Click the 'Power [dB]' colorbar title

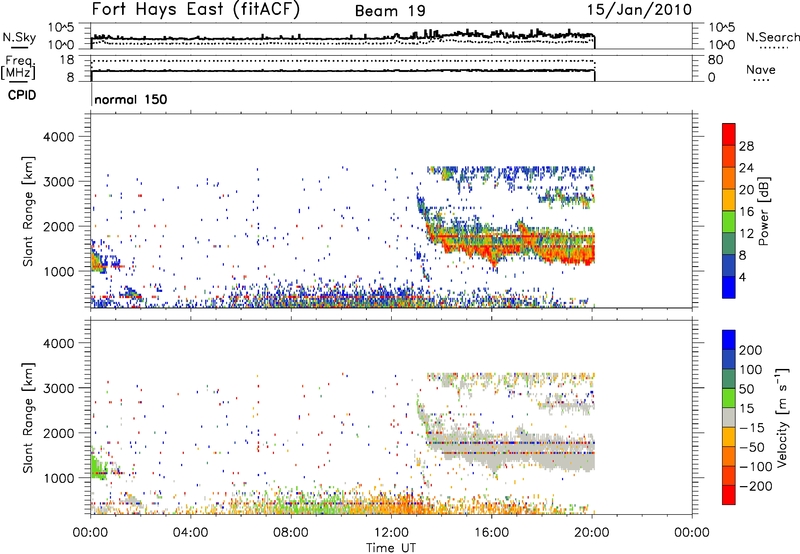click(763, 211)
